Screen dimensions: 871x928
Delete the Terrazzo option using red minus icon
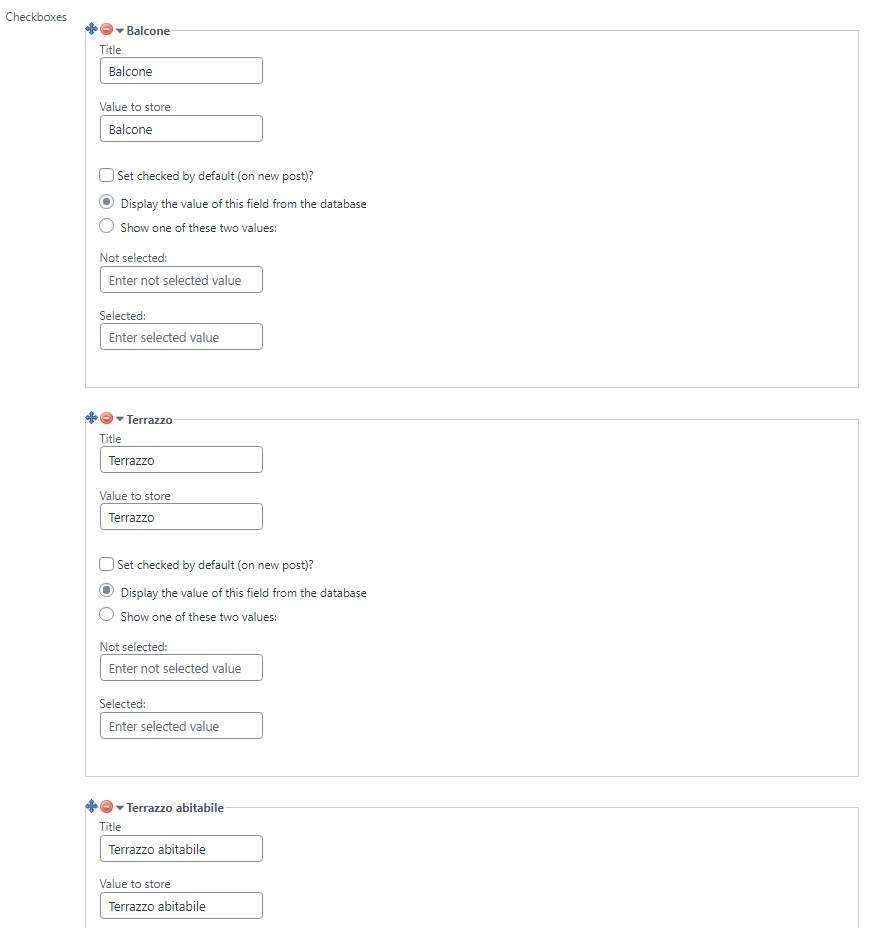[107, 418]
